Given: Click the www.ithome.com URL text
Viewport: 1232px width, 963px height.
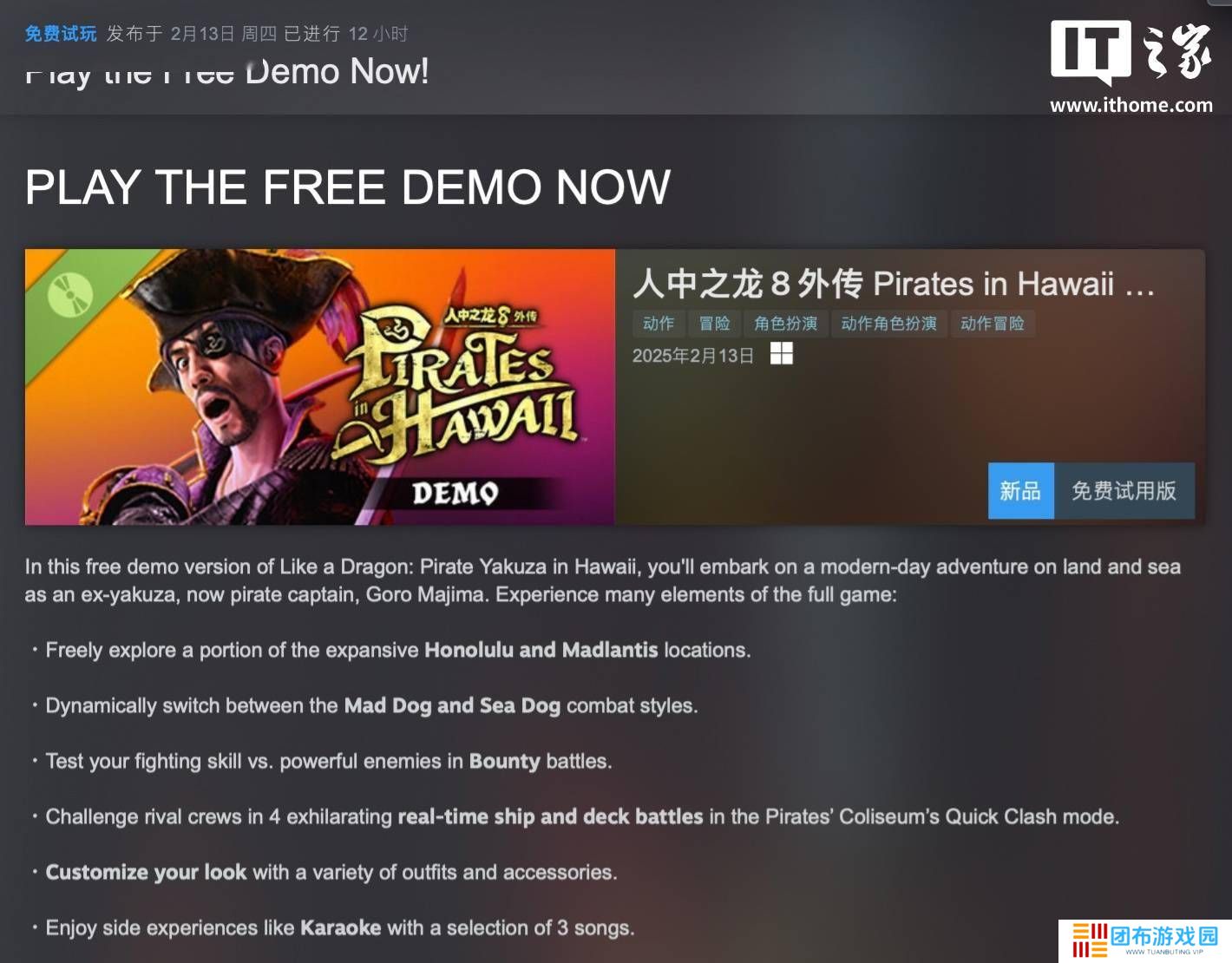Looking at the screenshot, I should (1131, 105).
